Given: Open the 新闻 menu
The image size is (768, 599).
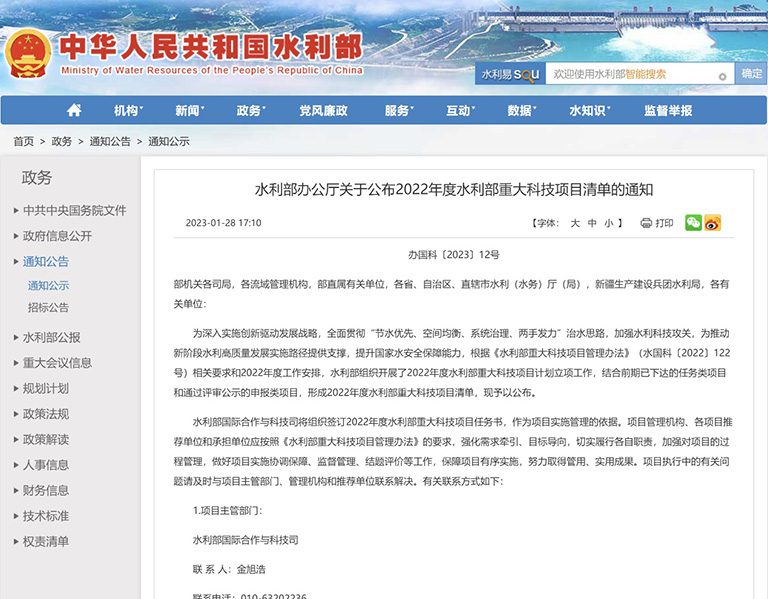Looking at the screenshot, I should click(x=190, y=111).
